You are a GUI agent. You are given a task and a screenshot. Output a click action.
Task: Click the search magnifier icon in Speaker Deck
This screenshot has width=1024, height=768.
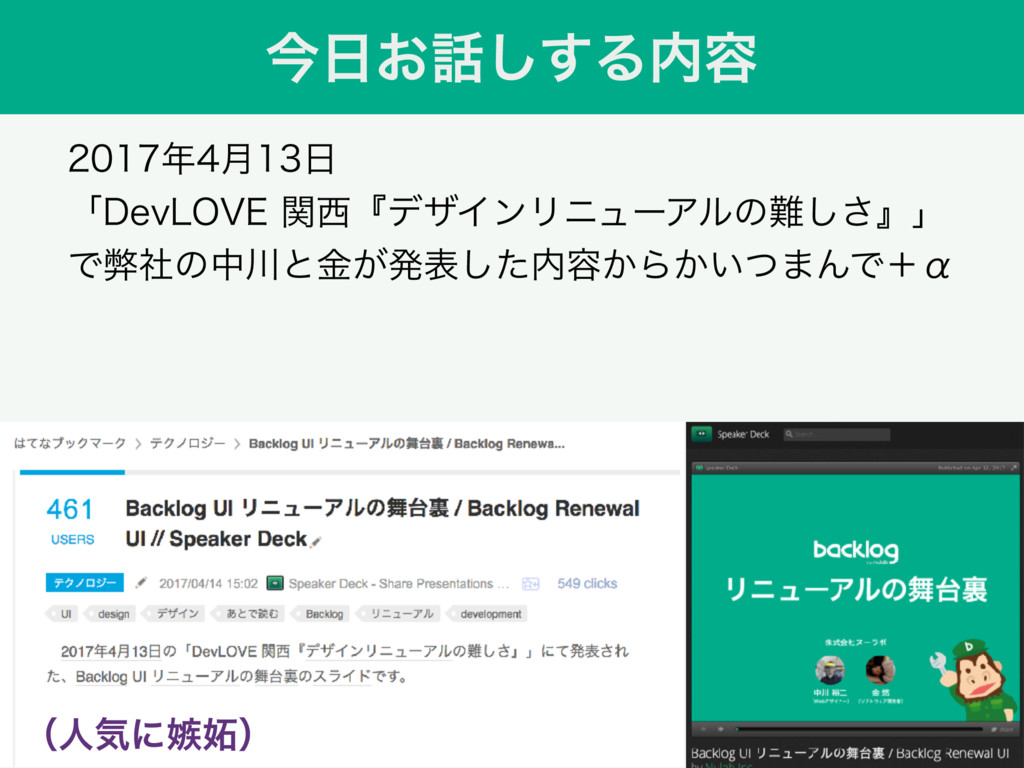[x=790, y=434]
